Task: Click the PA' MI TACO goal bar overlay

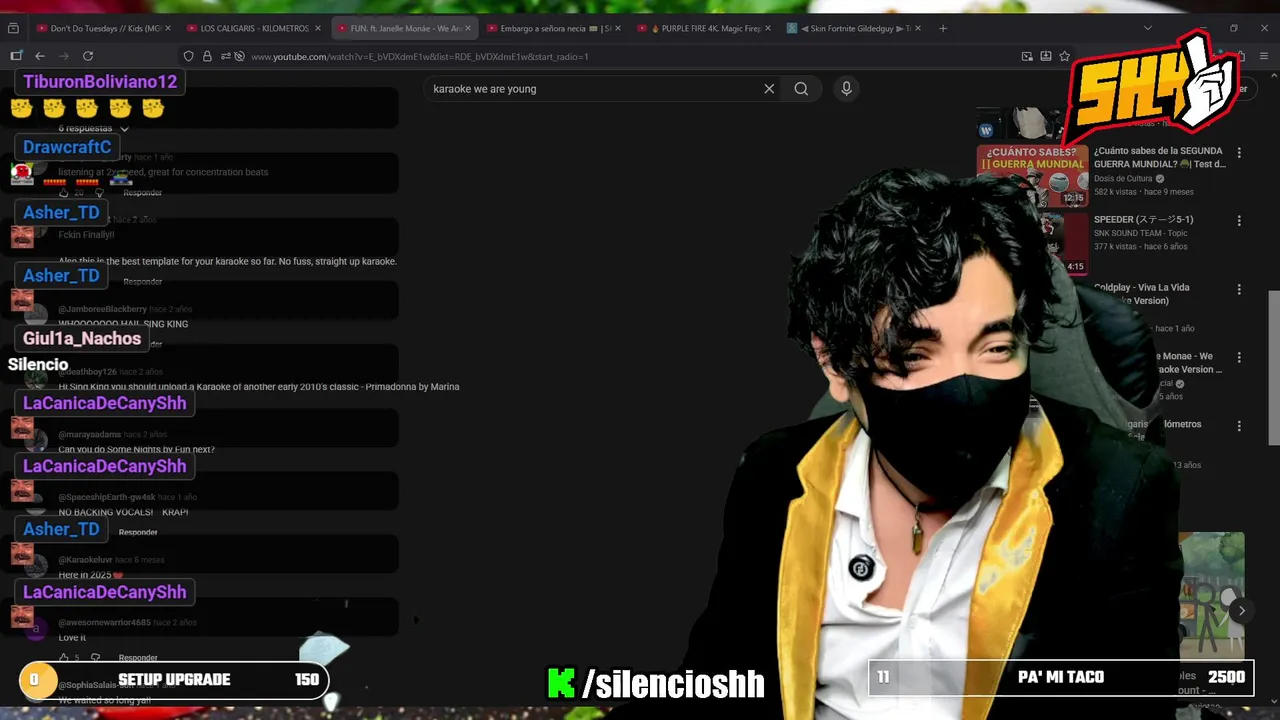Action: 1061,677
